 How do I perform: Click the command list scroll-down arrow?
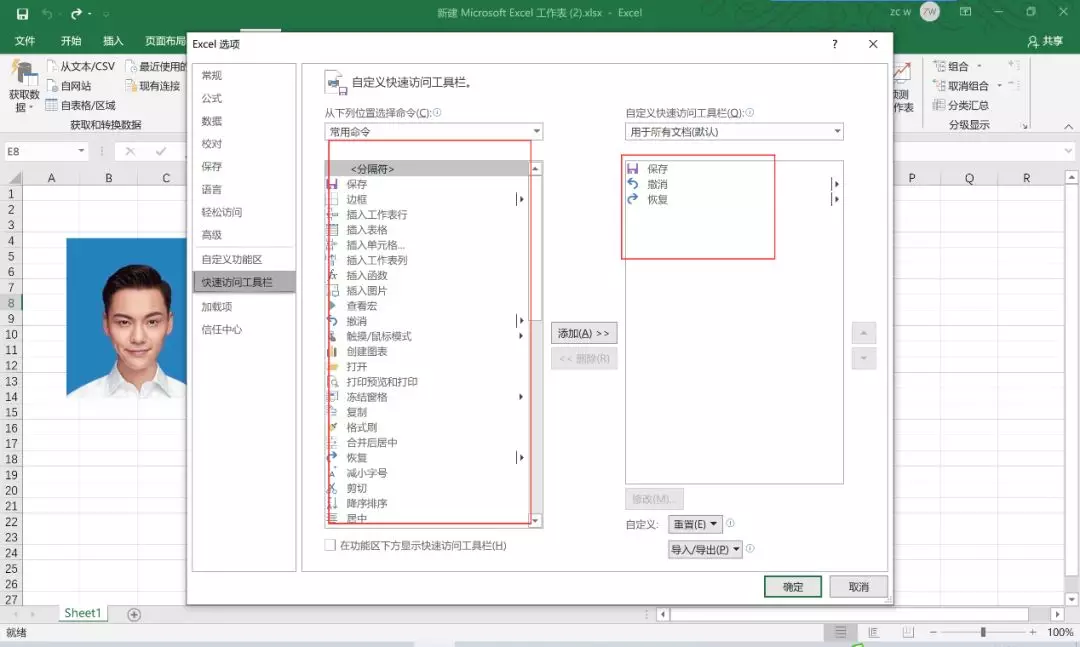(x=536, y=521)
